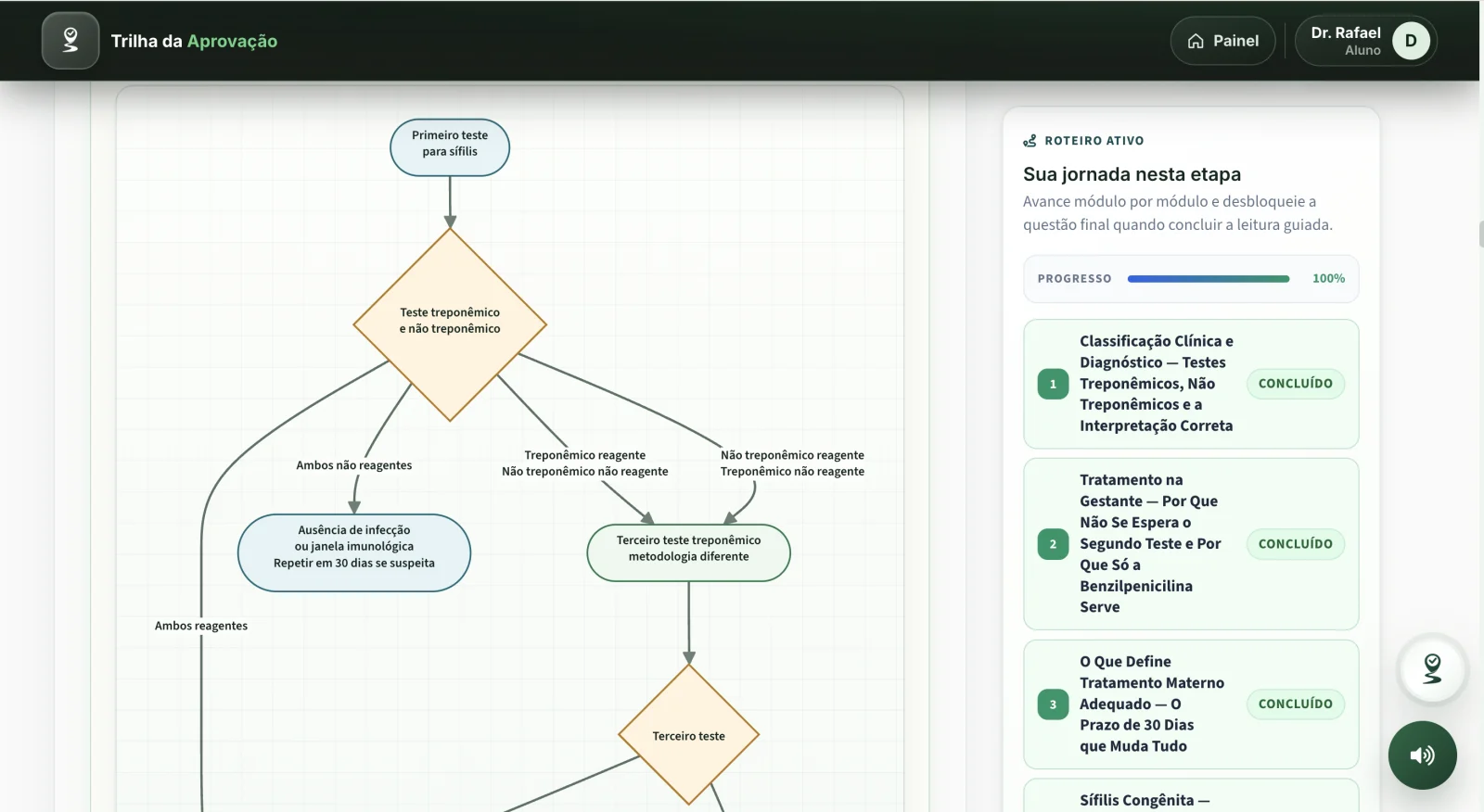Click the home icon in Painel button
Image resolution: width=1484 pixels, height=812 pixels.
[1196, 41]
